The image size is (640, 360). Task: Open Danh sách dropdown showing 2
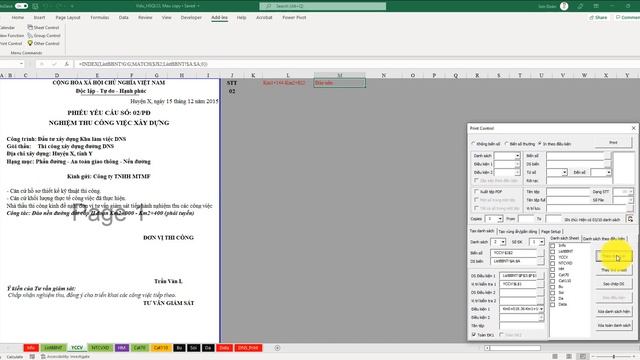click(x=503, y=242)
